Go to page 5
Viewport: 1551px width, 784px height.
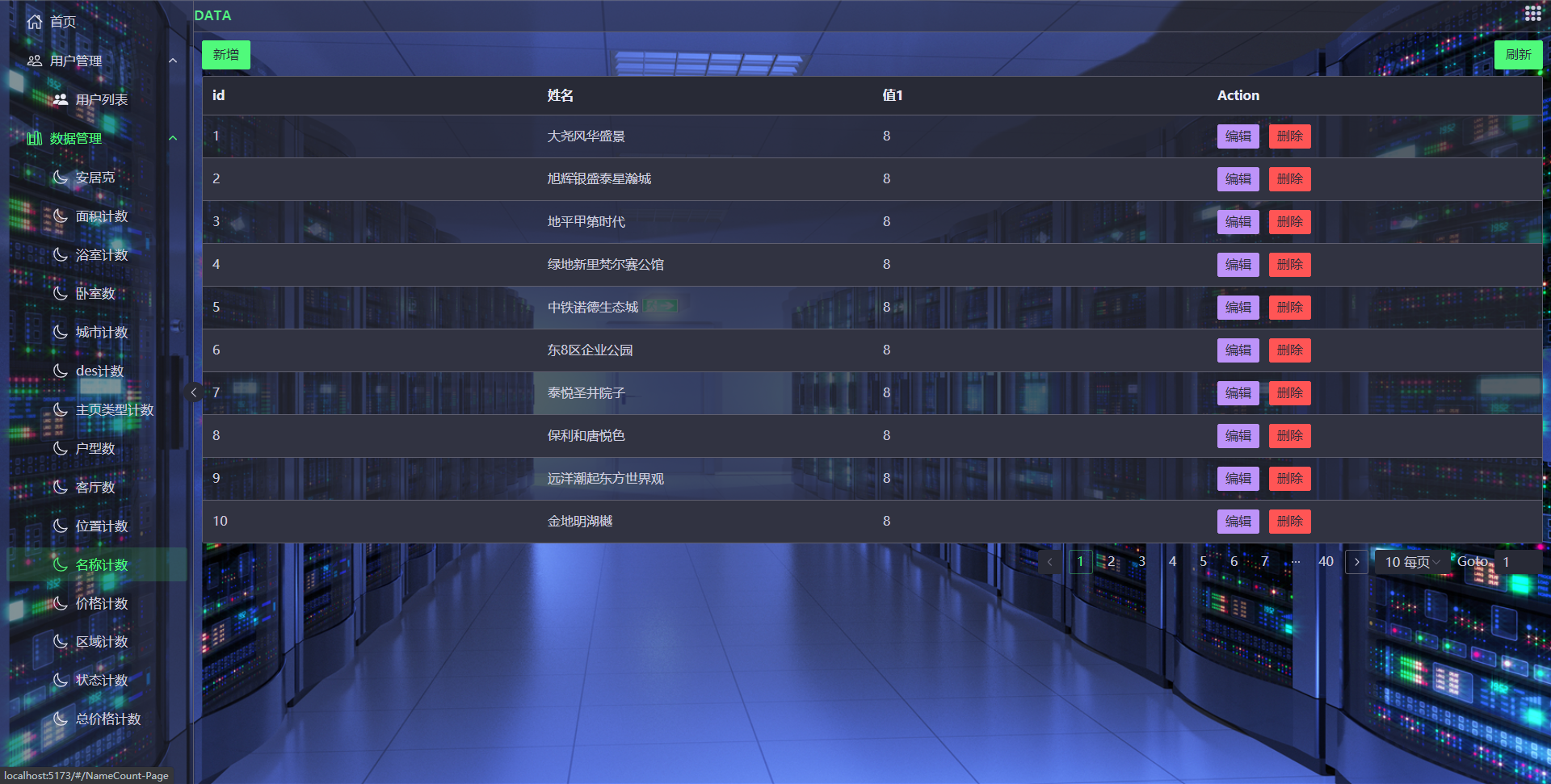tap(1203, 562)
